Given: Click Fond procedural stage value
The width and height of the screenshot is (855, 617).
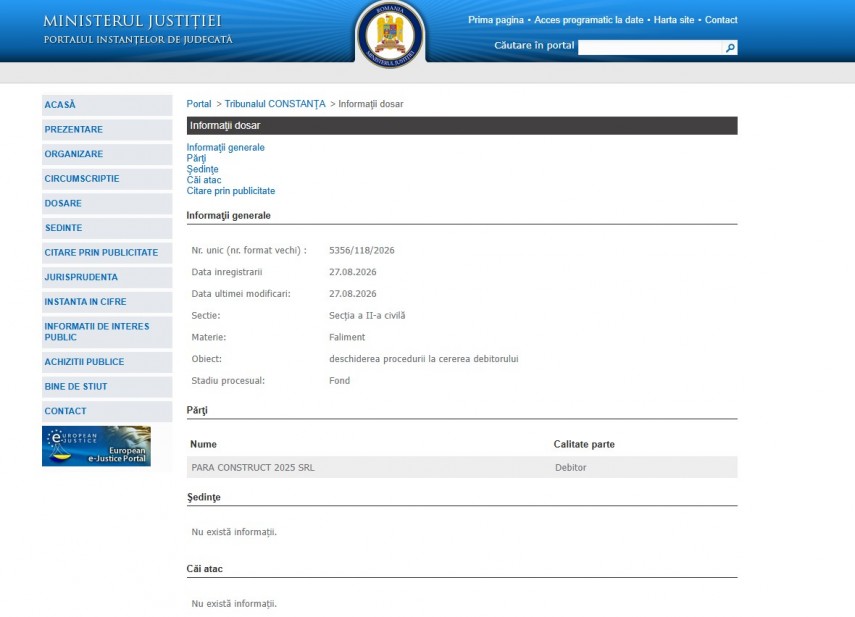Looking at the screenshot, I should click(339, 381).
